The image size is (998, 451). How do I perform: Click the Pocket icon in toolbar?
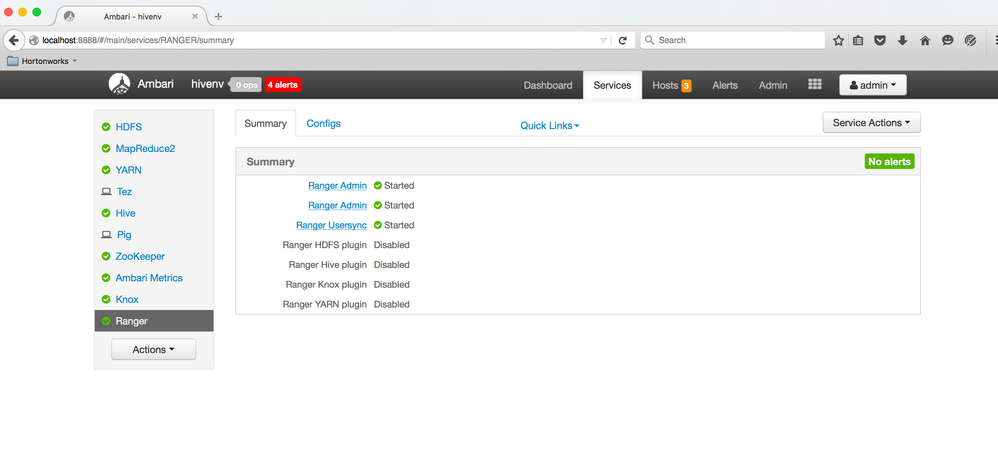click(x=880, y=40)
